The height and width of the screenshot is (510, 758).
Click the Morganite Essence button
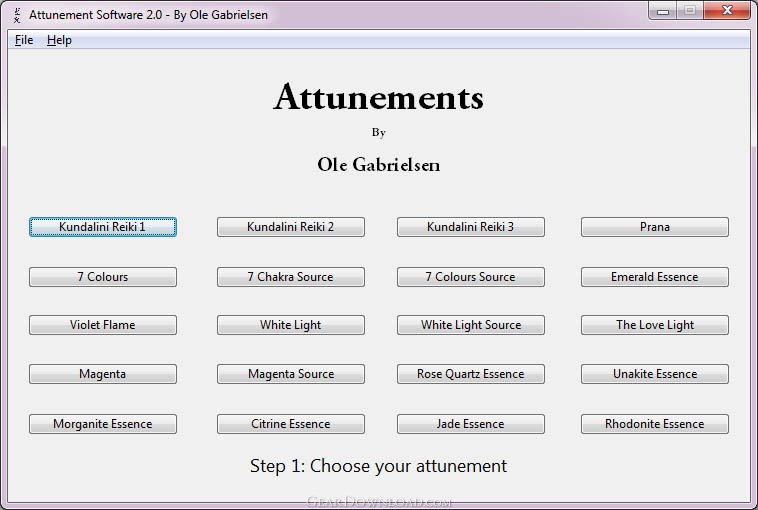pos(103,424)
